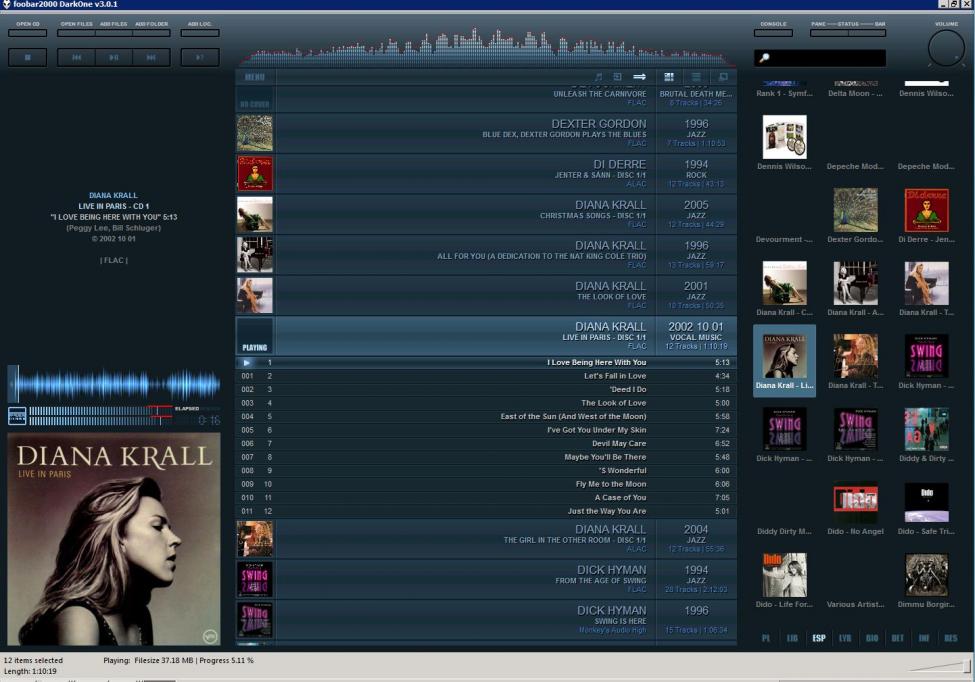
Task: Click the status bar volume slider
Action: (939, 666)
